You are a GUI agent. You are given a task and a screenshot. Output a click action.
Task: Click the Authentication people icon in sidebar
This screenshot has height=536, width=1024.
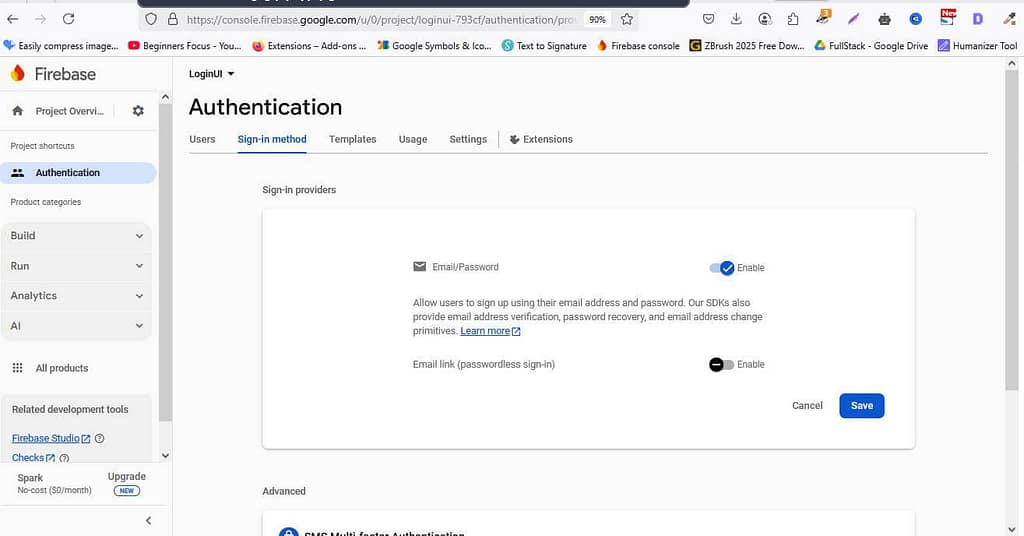point(18,172)
